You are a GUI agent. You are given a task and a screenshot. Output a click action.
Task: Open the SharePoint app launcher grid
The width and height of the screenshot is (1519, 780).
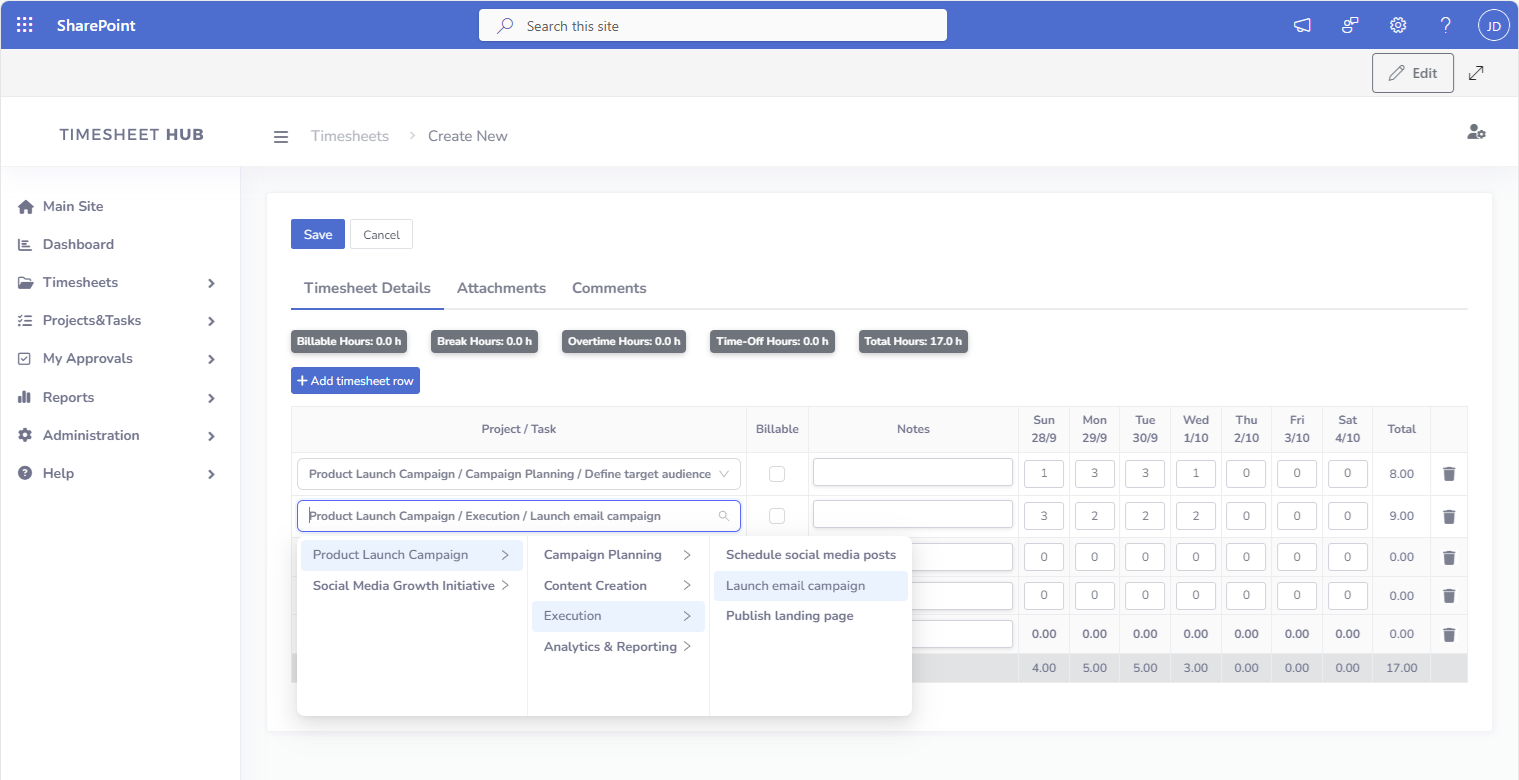tap(25, 25)
